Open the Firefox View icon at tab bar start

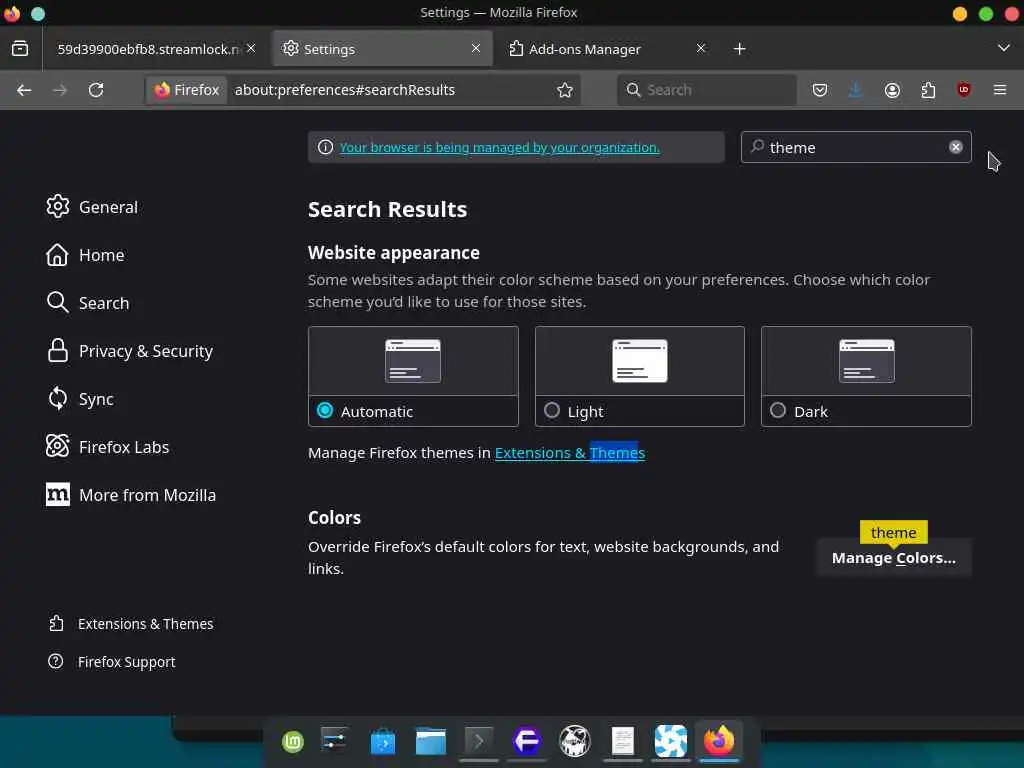20,48
